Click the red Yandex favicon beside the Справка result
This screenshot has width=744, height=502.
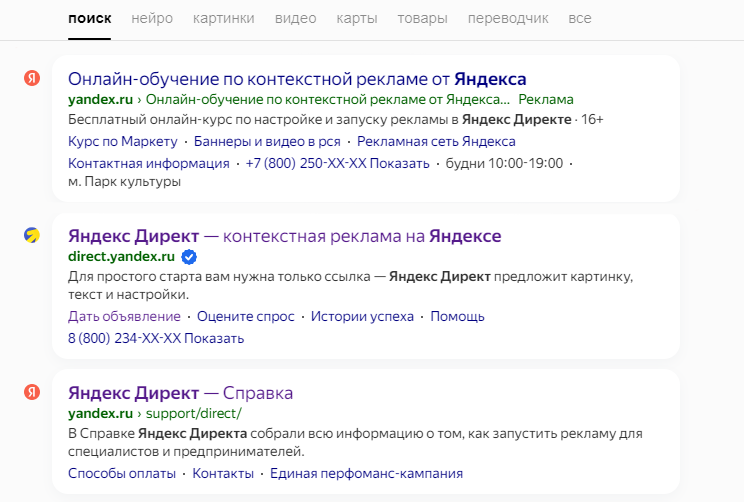(32, 392)
